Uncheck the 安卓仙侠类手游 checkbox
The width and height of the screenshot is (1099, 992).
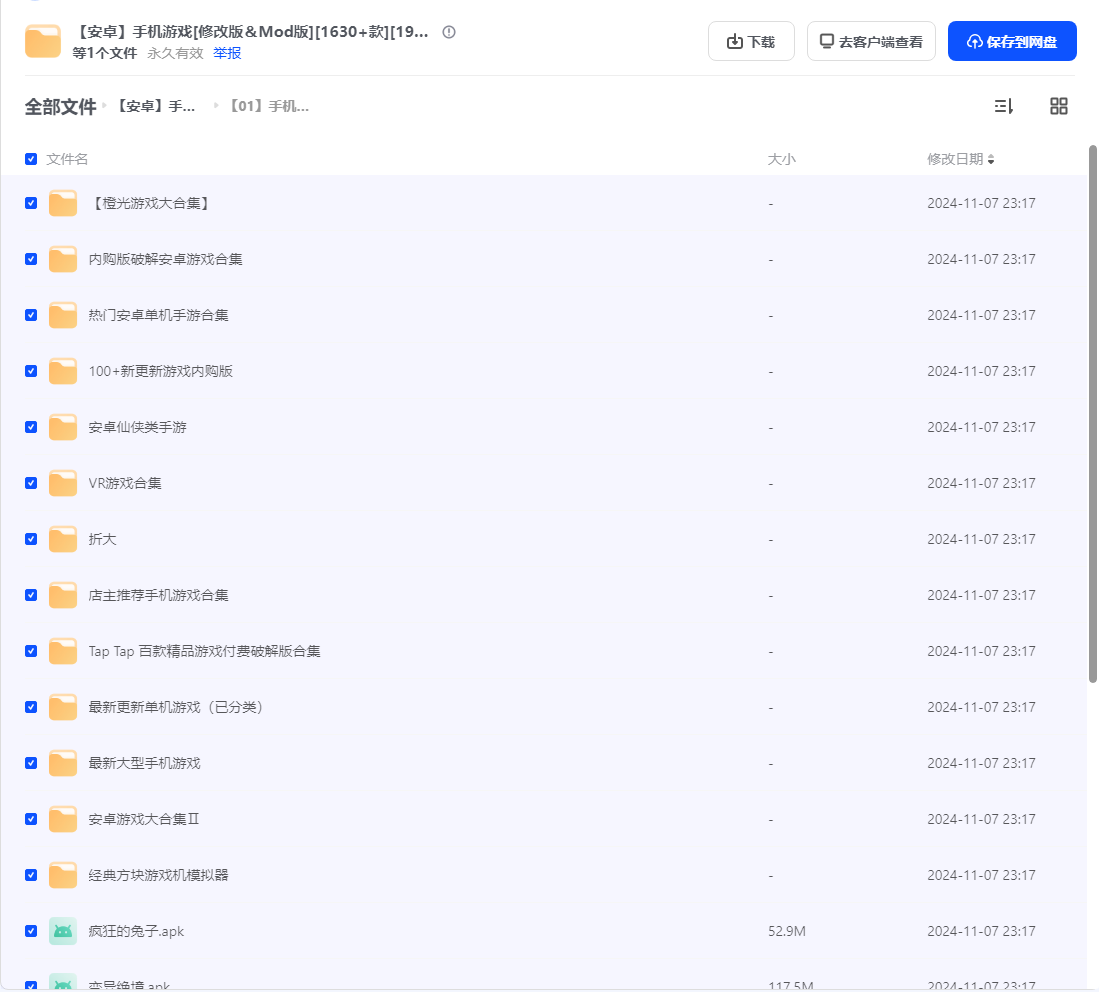(x=31, y=427)
